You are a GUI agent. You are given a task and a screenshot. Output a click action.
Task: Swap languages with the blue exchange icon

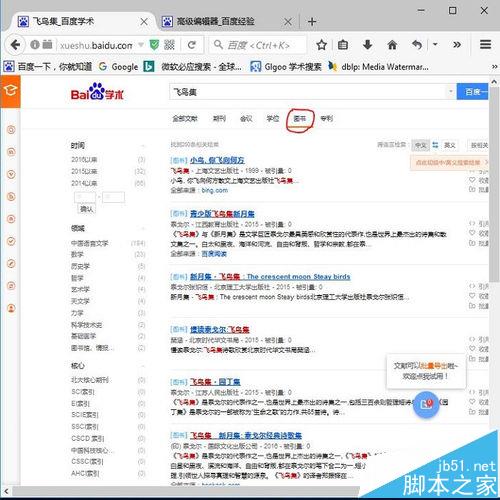[x=435, y=145]
